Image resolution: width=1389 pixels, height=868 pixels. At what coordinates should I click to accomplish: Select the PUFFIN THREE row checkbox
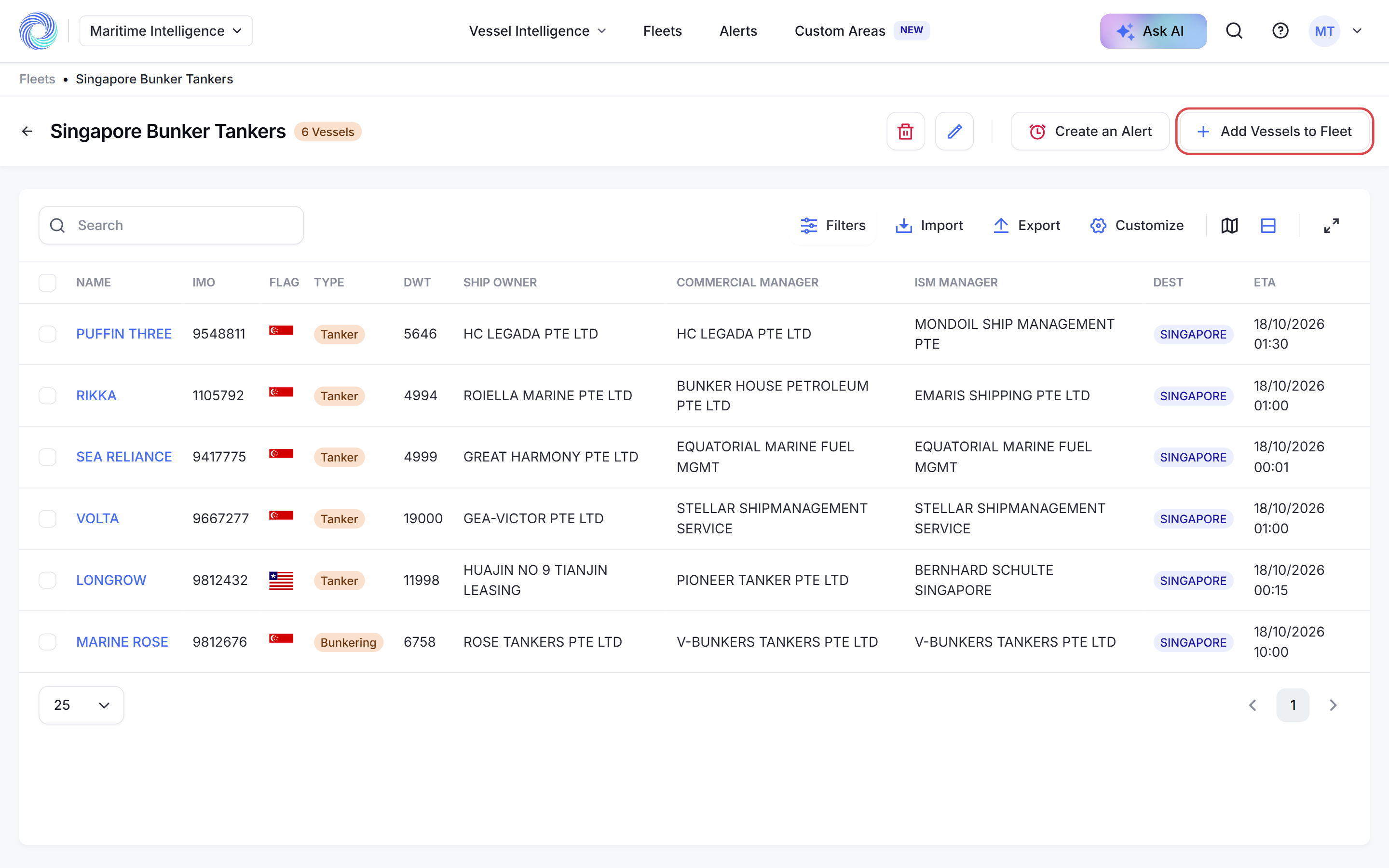(x=48, y=334)
